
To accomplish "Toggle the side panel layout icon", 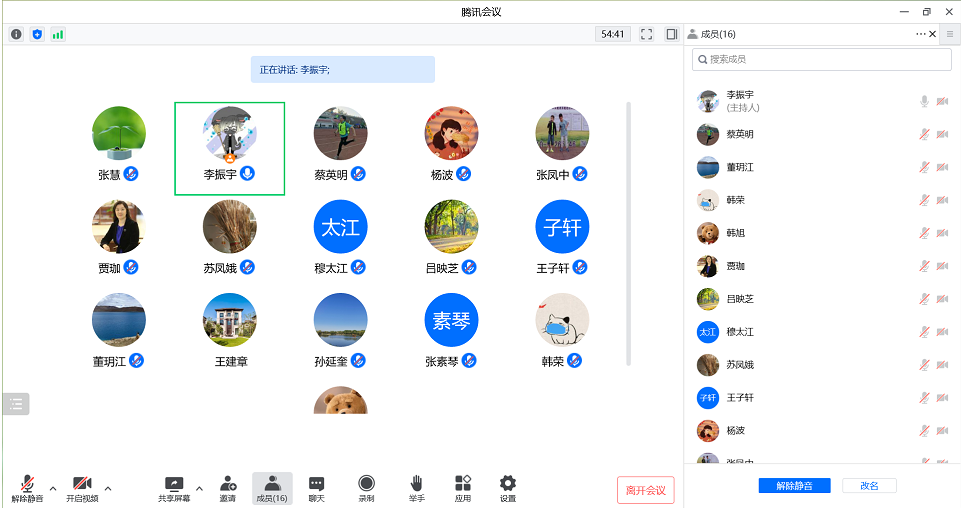I will (x=671, y=34).
